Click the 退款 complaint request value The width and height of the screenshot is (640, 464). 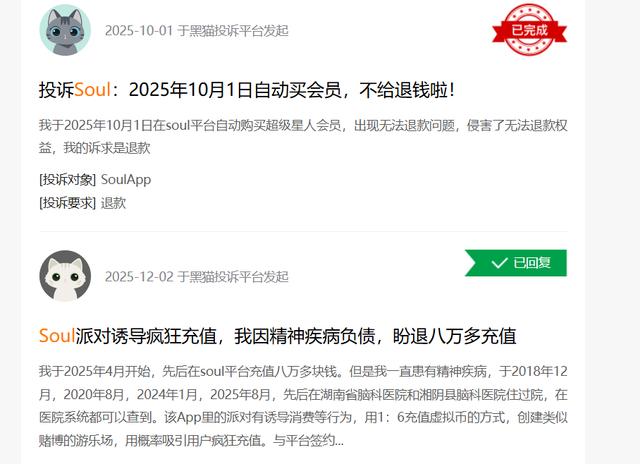tap(113, 203)
